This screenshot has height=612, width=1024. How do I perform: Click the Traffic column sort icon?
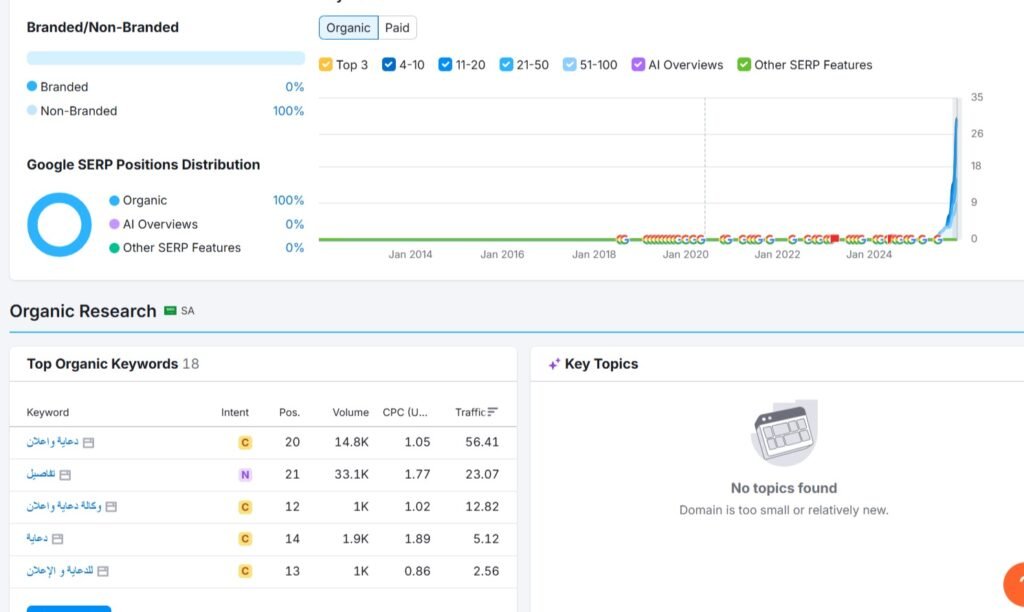pyautogui.click(x=492, y=412)
